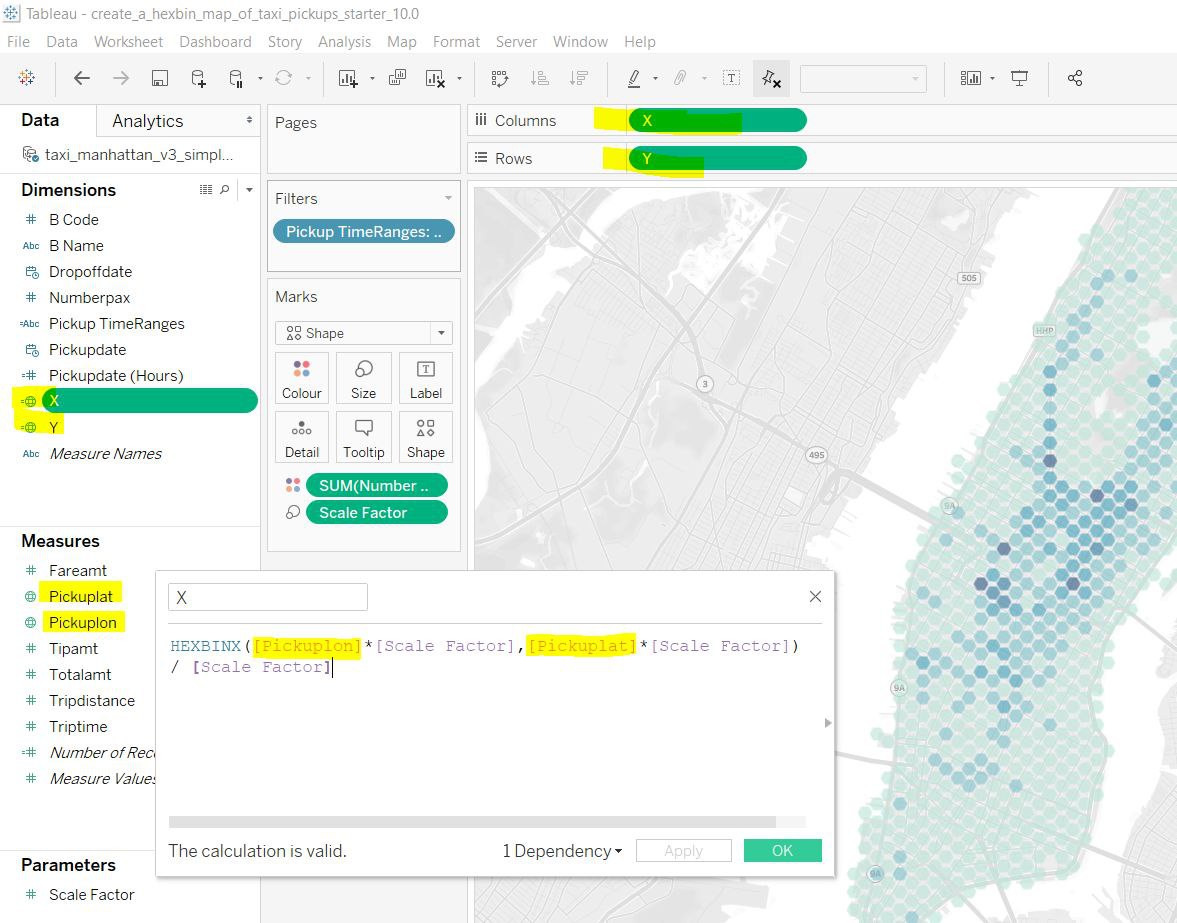
Task: Open the Analytics tab switcher arrows
Action: pyautogui.click(x=249, y=120)
